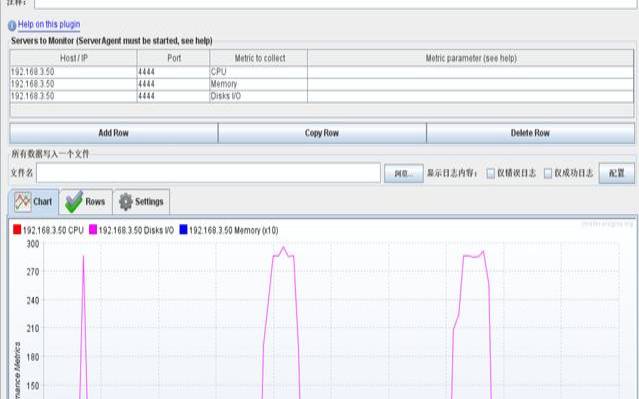Click the gear icon on Settings tab
This screenshot has width=639, height=399.
coord(126,202)
